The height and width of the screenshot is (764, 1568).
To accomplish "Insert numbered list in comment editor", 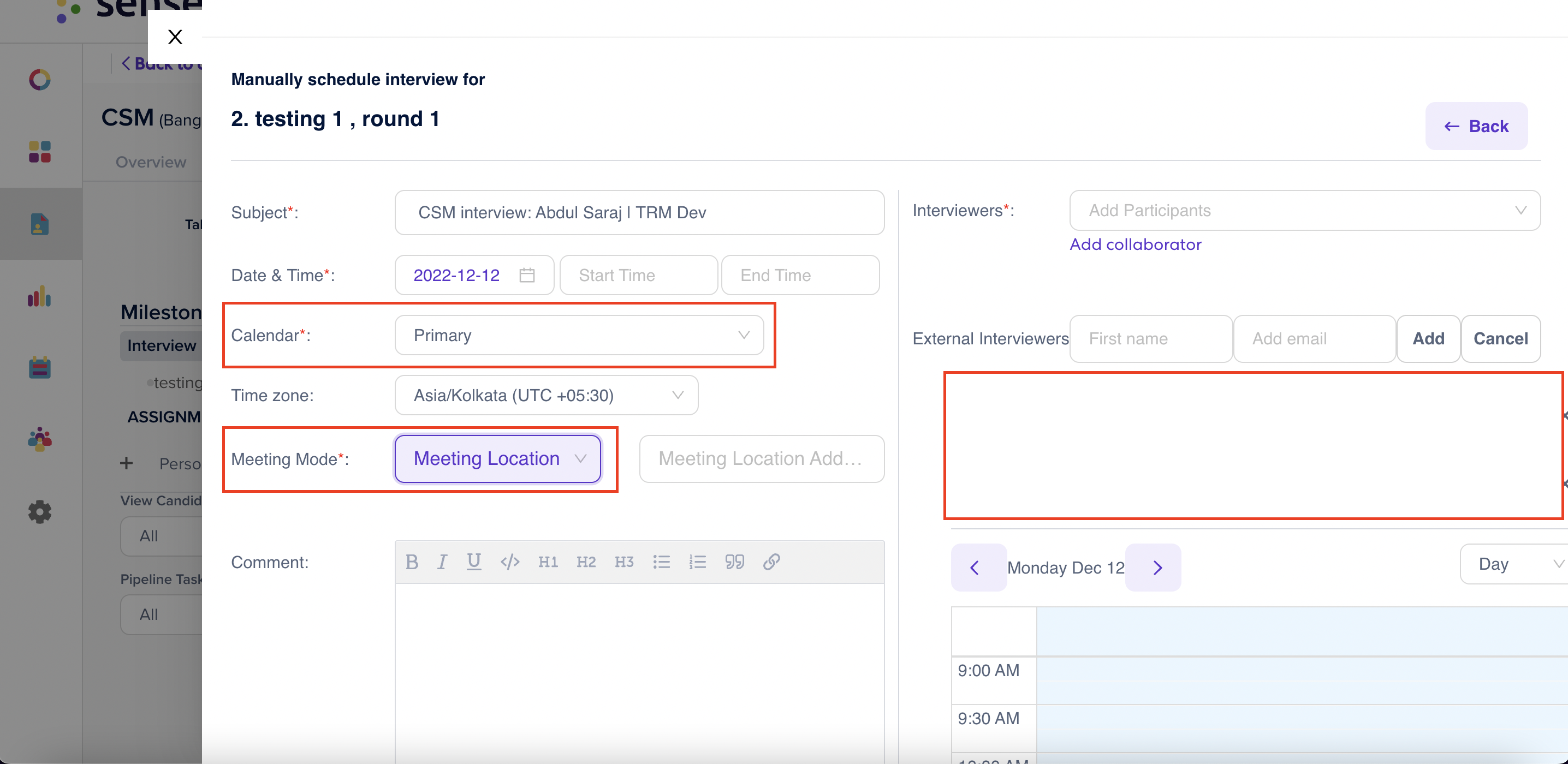I will 698,562.
